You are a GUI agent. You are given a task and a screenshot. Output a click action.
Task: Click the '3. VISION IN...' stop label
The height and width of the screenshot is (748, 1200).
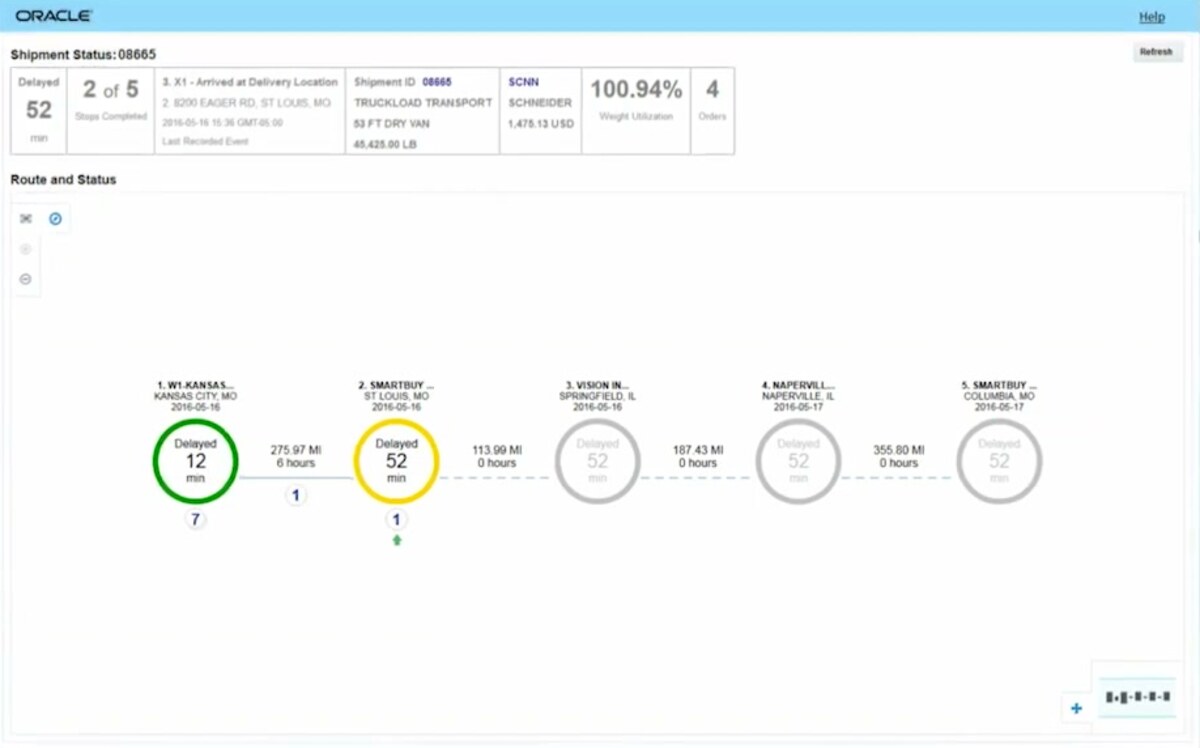598,385
